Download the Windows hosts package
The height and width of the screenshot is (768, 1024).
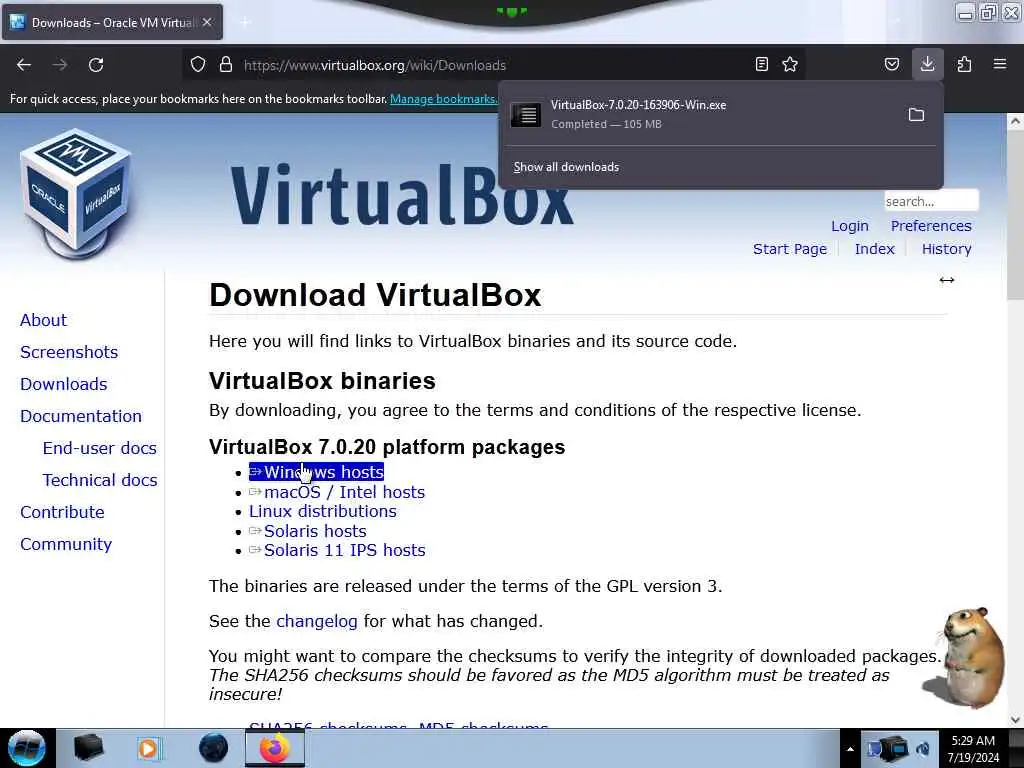[x=316, y=472]
